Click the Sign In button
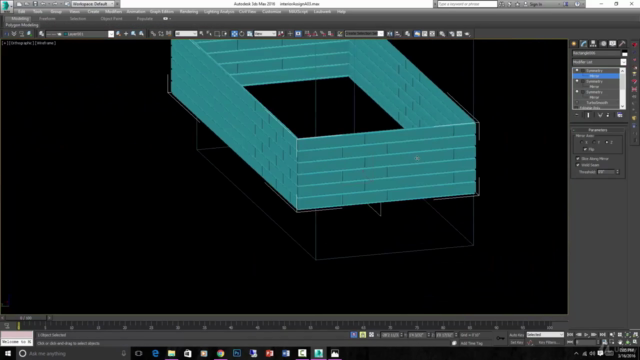Viewport: 640px width, 360px height. click(536, 4)
